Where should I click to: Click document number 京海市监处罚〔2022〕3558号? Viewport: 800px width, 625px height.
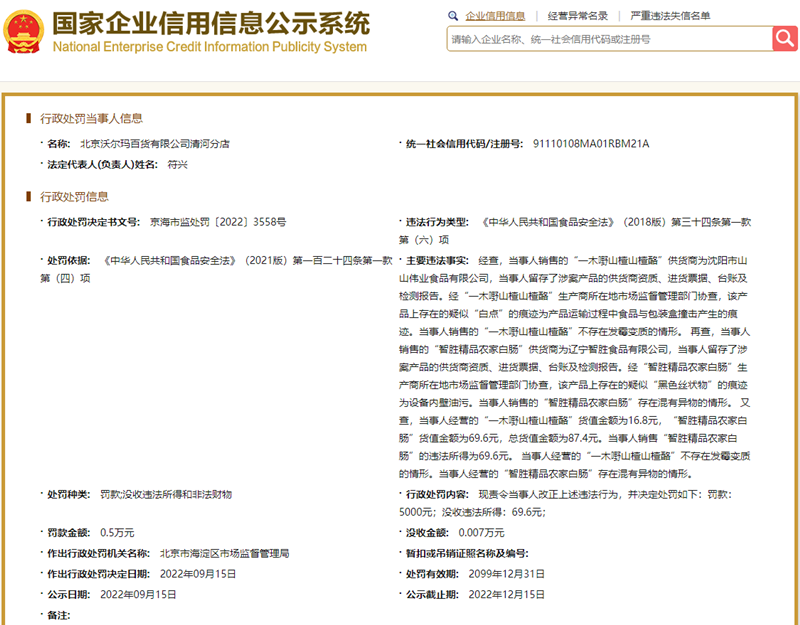coord(218,222)
